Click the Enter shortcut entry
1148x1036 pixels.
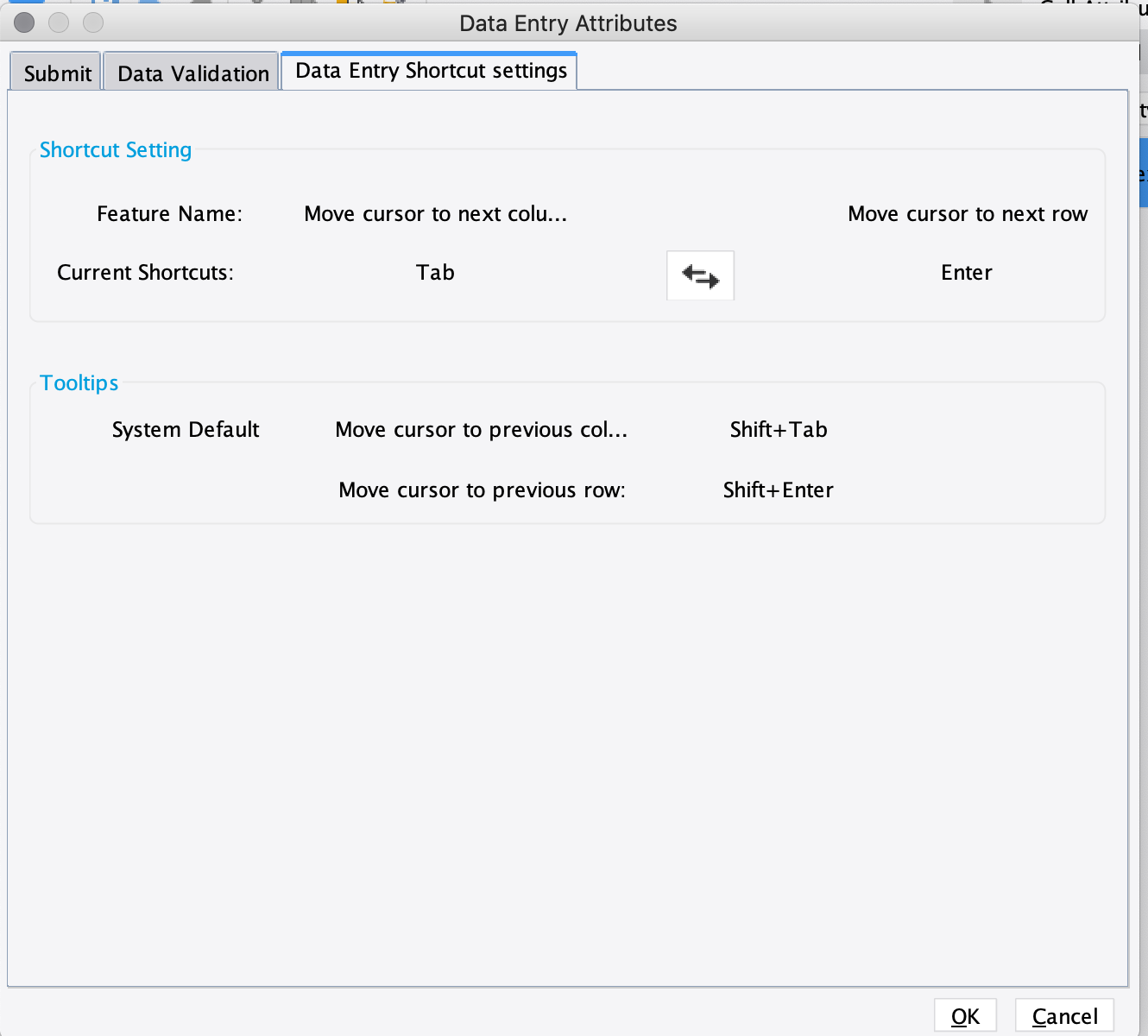coord(966,272)
